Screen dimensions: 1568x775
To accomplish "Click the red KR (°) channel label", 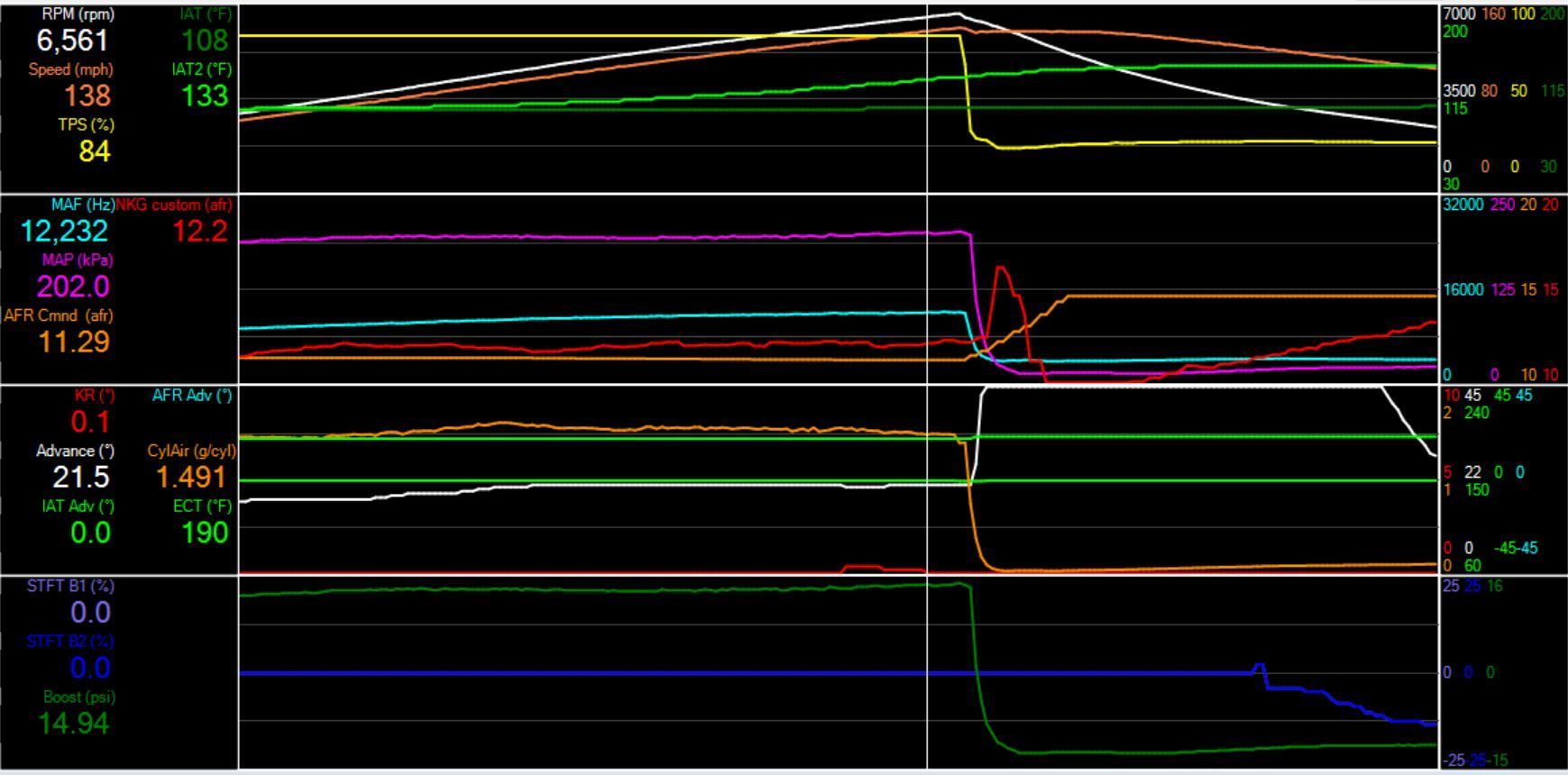I will pos(92,395).
